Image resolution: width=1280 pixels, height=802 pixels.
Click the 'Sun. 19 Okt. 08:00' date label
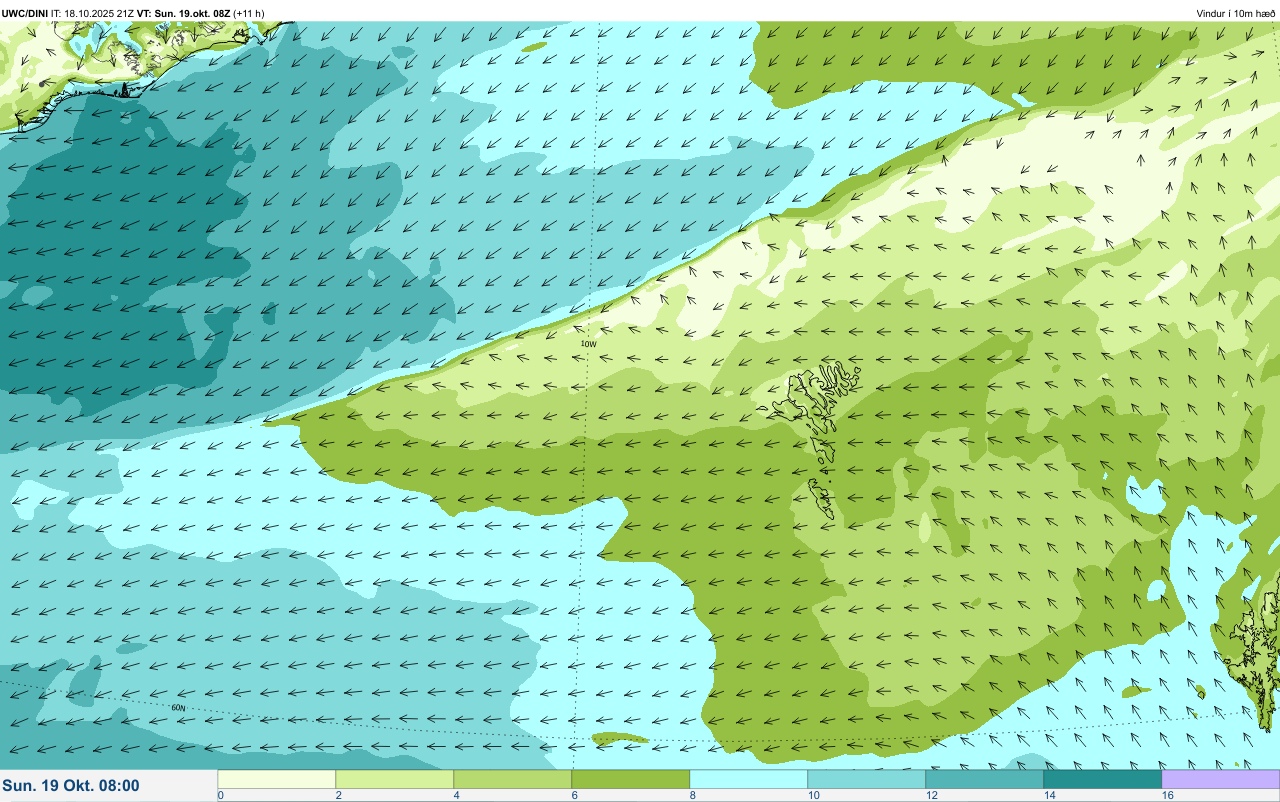pyautogui.click(x=71, y=786)
